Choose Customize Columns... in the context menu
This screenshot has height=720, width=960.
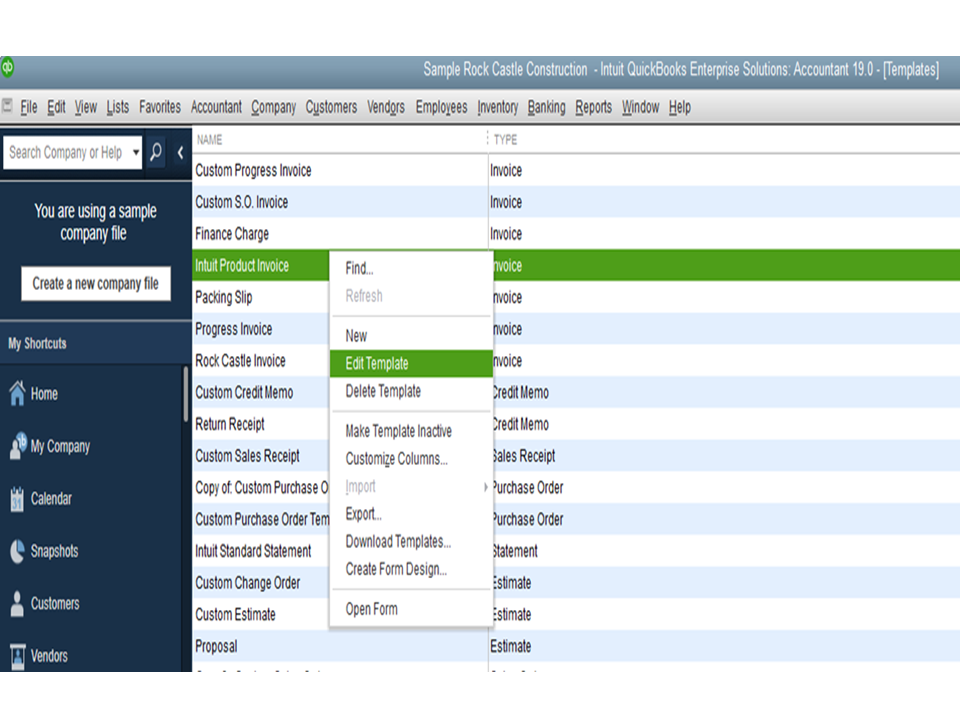pos(411,459)
